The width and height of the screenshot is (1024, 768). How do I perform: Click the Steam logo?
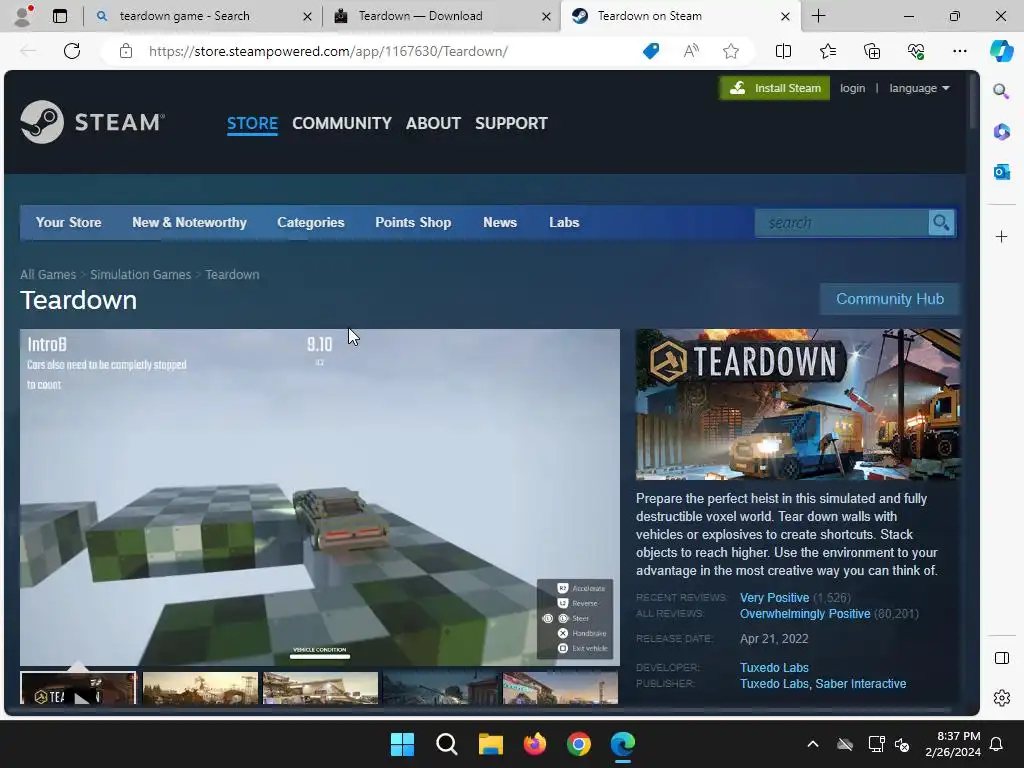point(92,121)
